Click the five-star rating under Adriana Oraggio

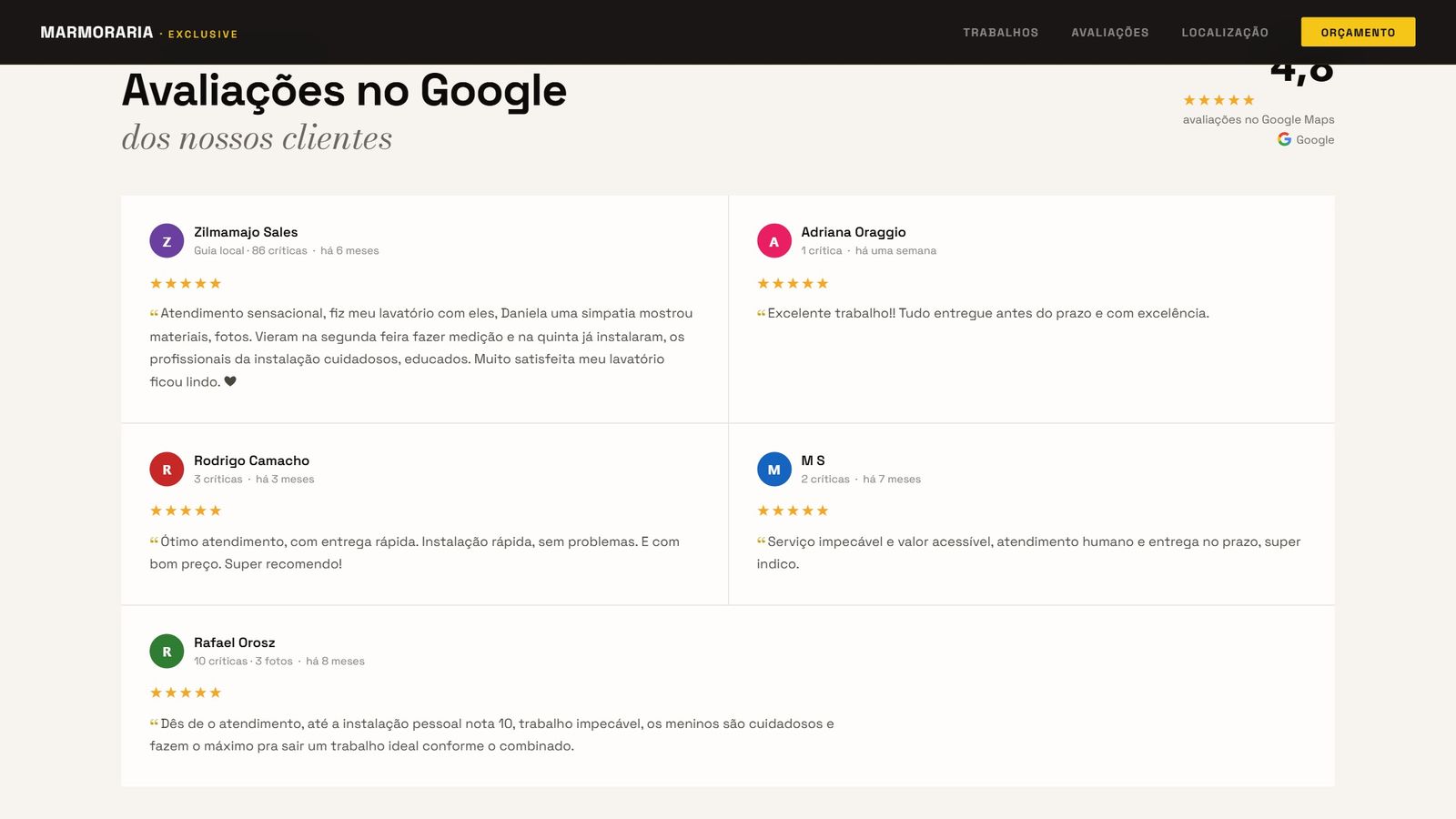pos(793,284)
